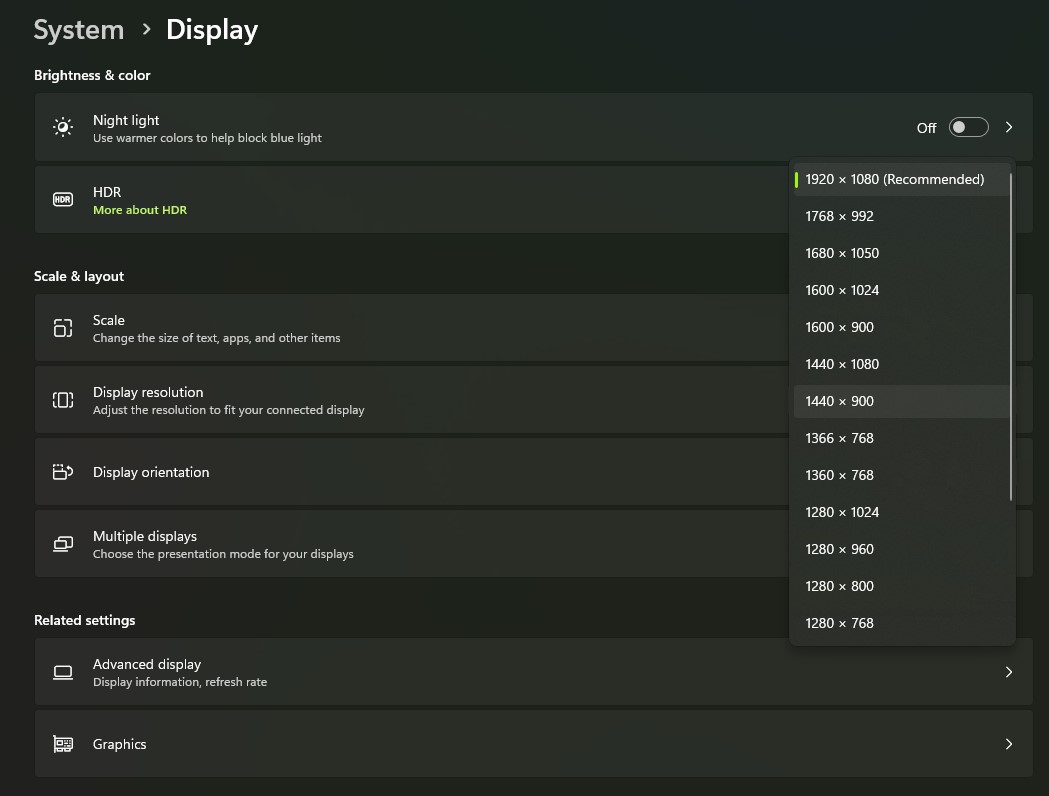
Task: Click the Advanced display laptop icon
Action: click(63, 672)
